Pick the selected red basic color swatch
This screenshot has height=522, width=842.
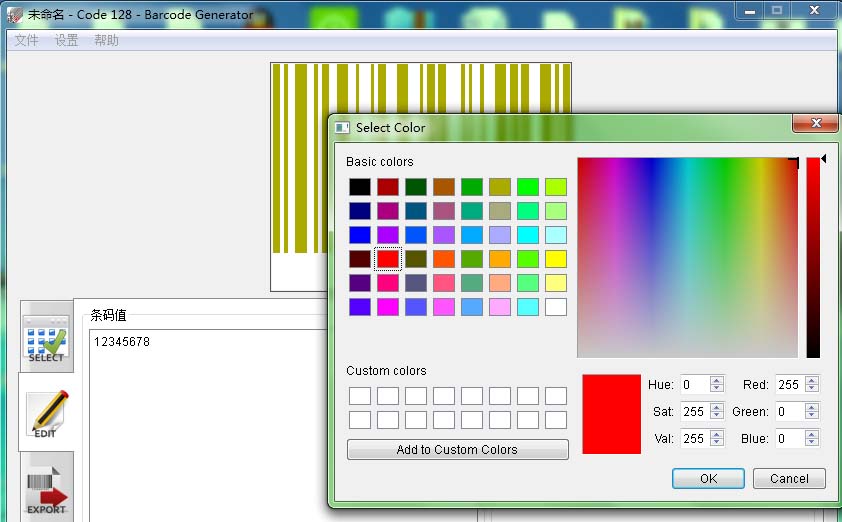click(388, 259)
